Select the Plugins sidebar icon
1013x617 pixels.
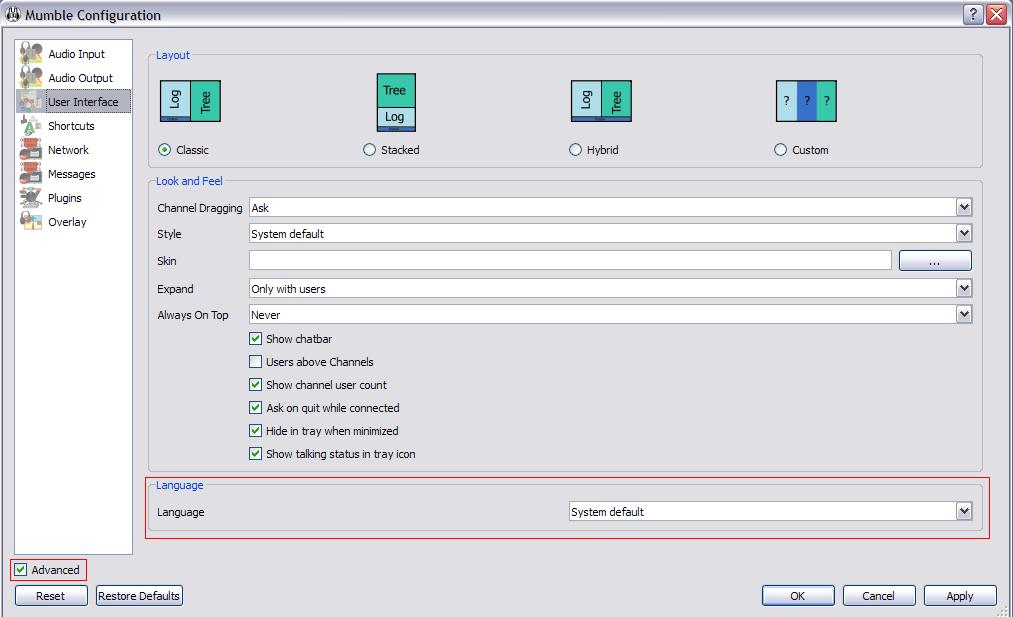coord(31,198)
